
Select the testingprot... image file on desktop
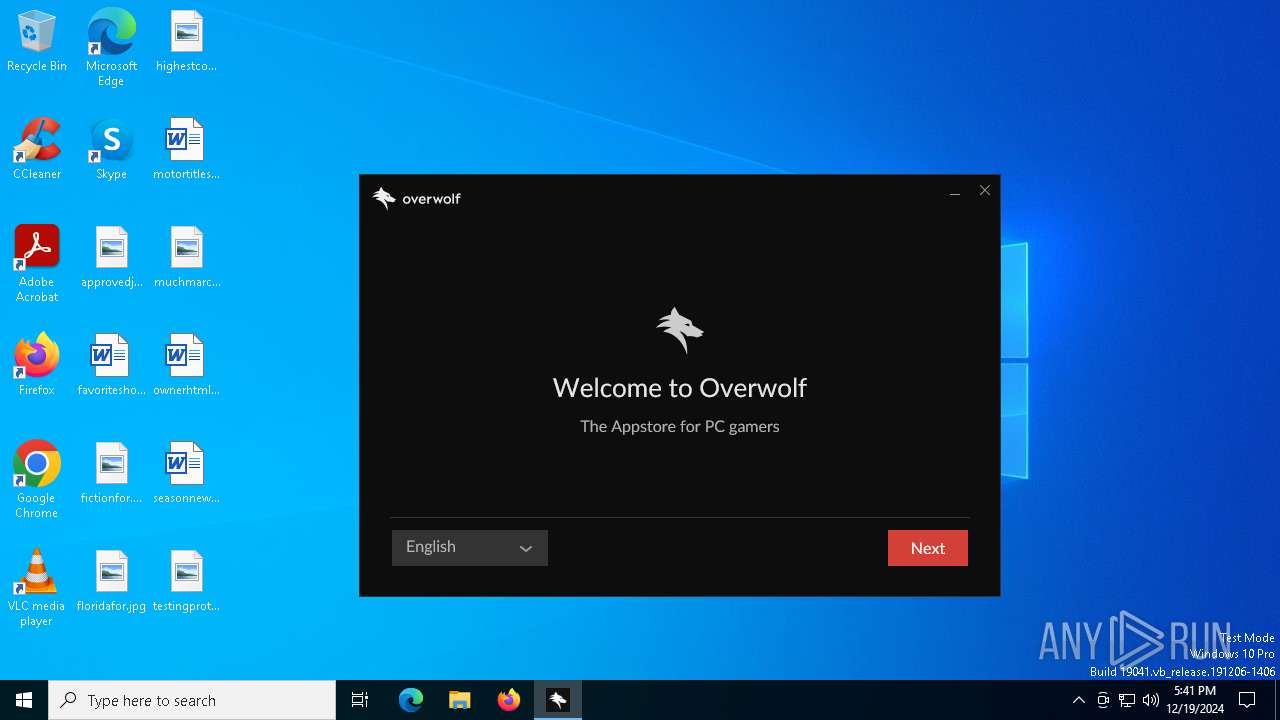point(186,582)
